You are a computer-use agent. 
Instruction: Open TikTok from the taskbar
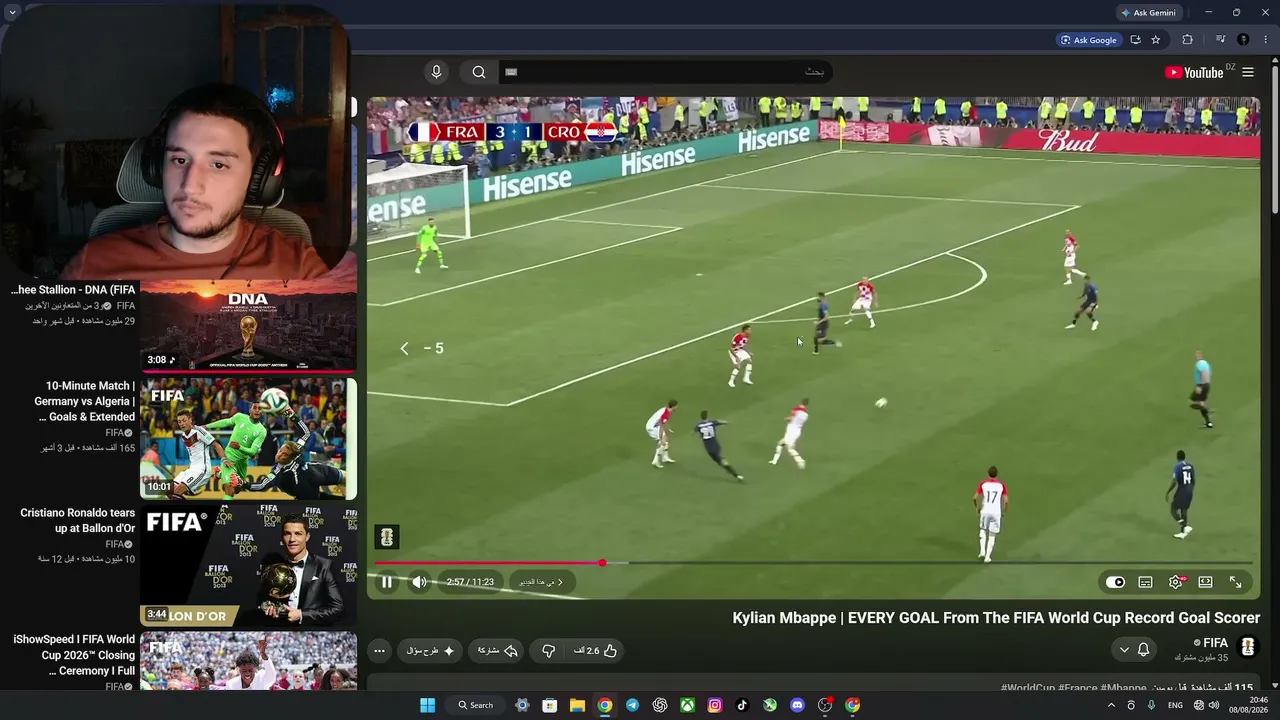[742, 705]
